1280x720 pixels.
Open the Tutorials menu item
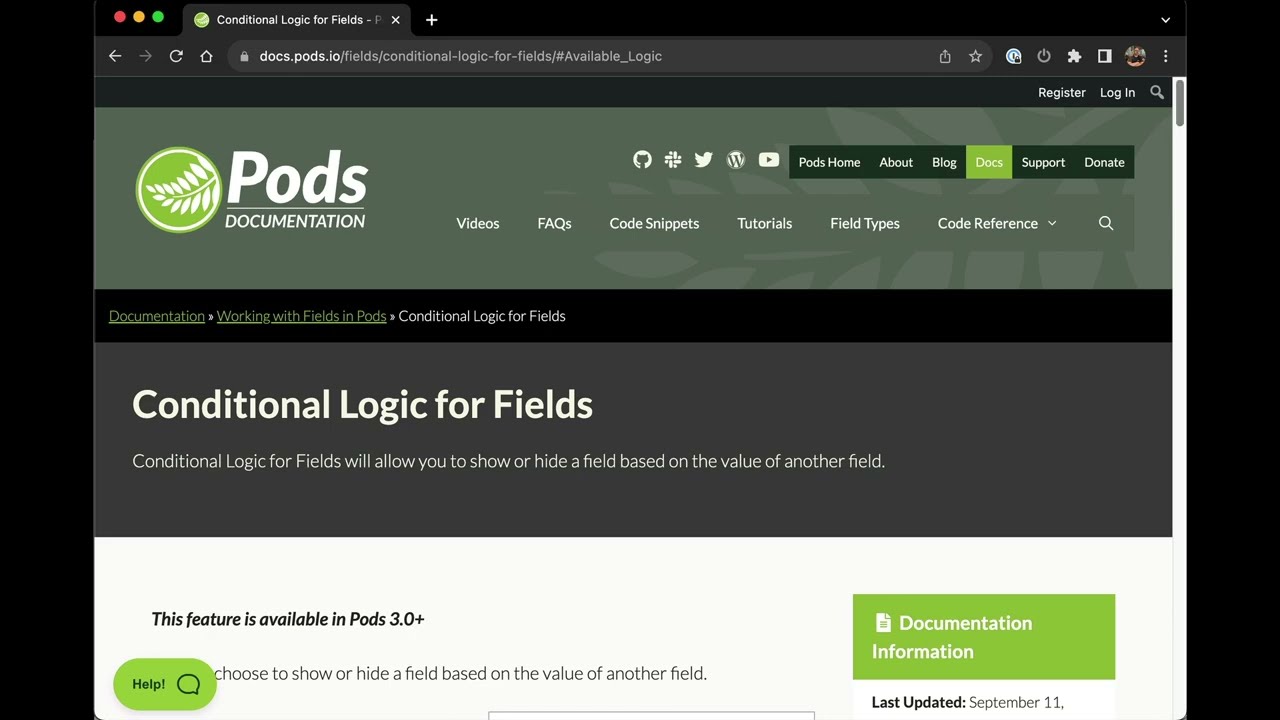pyautogui.click(x=765, y=223)
